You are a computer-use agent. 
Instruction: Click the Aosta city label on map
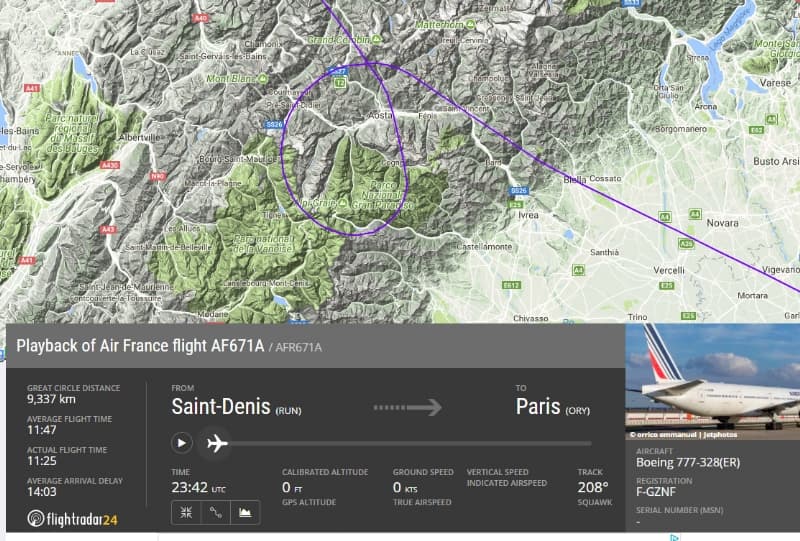[380, 116]
